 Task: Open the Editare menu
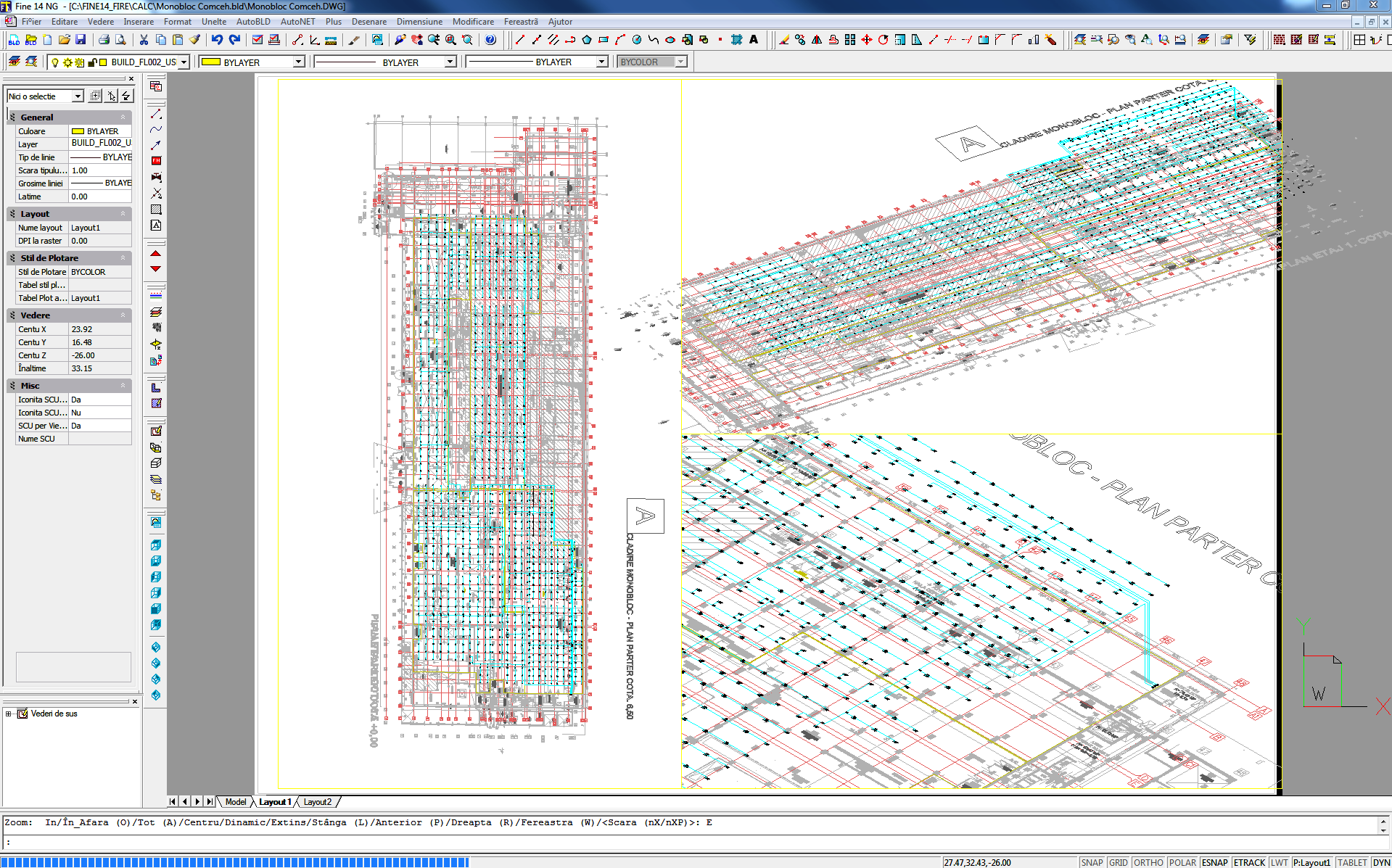65,22
